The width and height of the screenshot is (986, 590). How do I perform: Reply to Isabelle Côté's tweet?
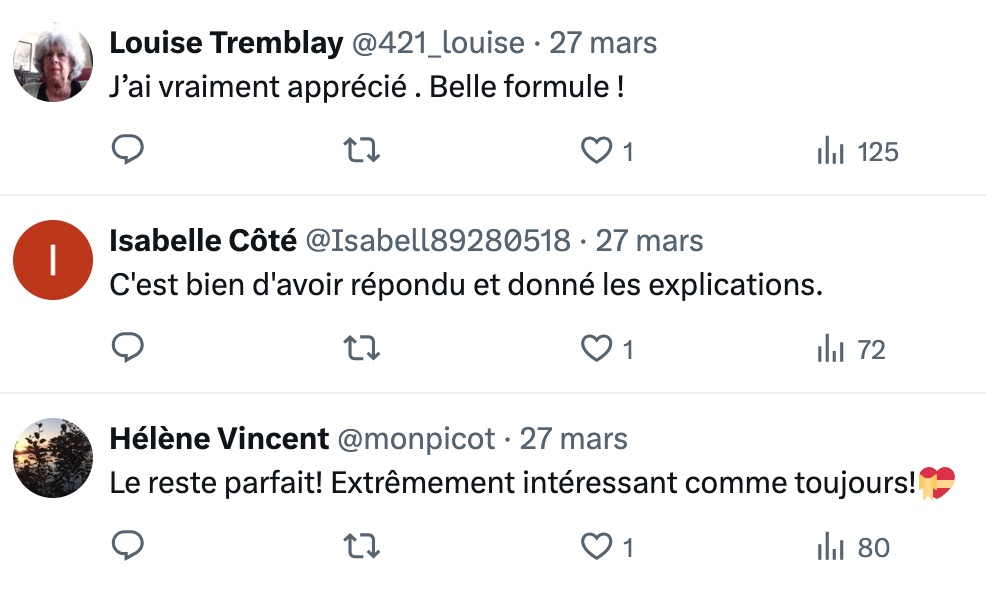pos(127,348)
